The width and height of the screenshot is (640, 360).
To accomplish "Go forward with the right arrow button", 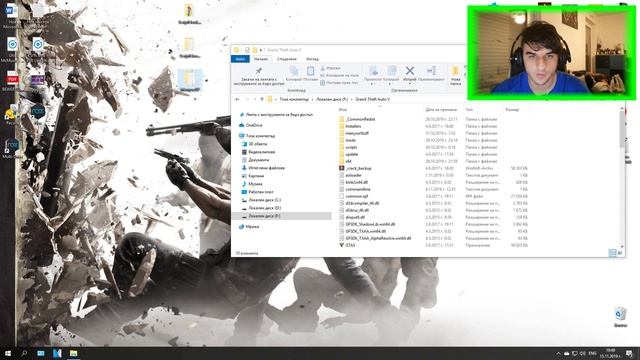I will click(247, 99).
